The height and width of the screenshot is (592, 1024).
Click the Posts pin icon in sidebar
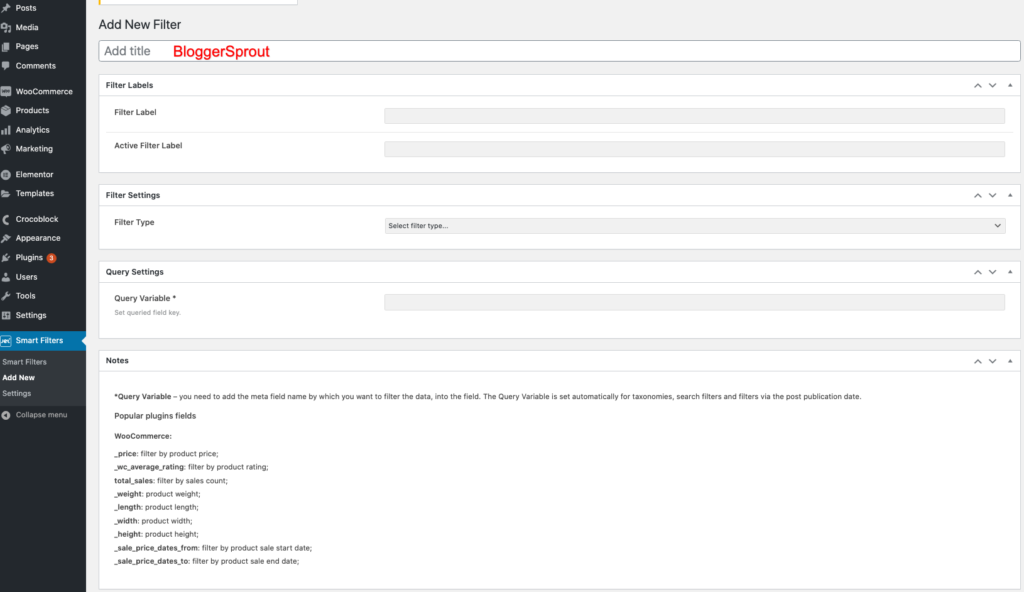coord(6,8)
